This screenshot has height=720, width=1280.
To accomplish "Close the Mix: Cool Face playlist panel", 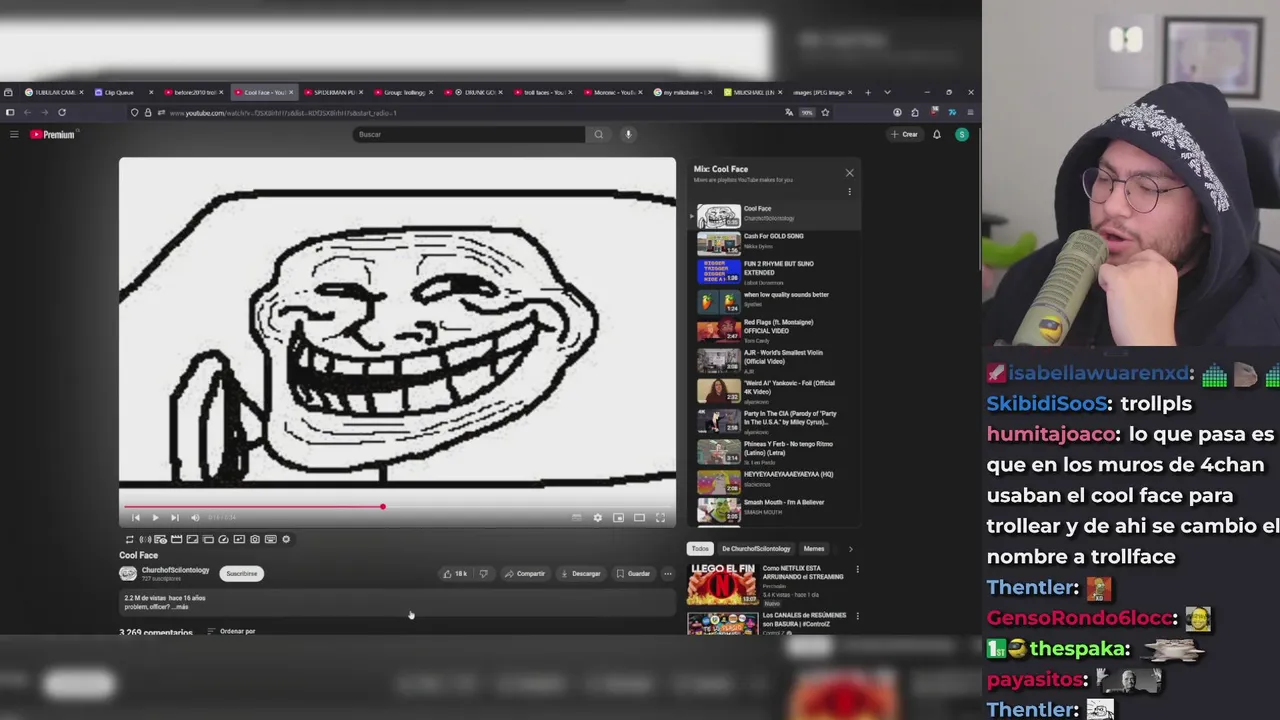I will point(849,173).
